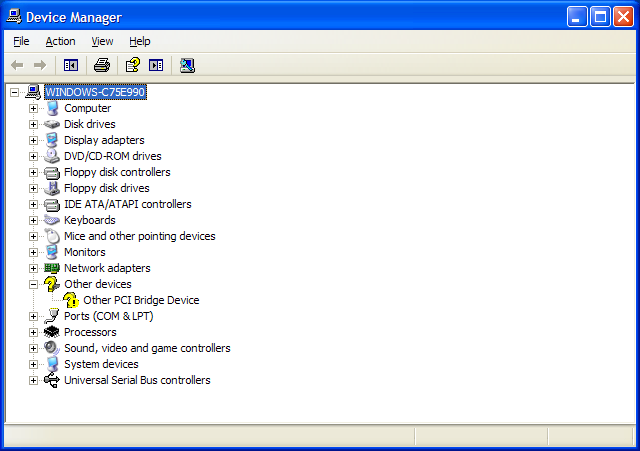Viewport: 640px width, 451px height.
Task: Click the Floppy disk drives icon
Action: coord(52,188)
